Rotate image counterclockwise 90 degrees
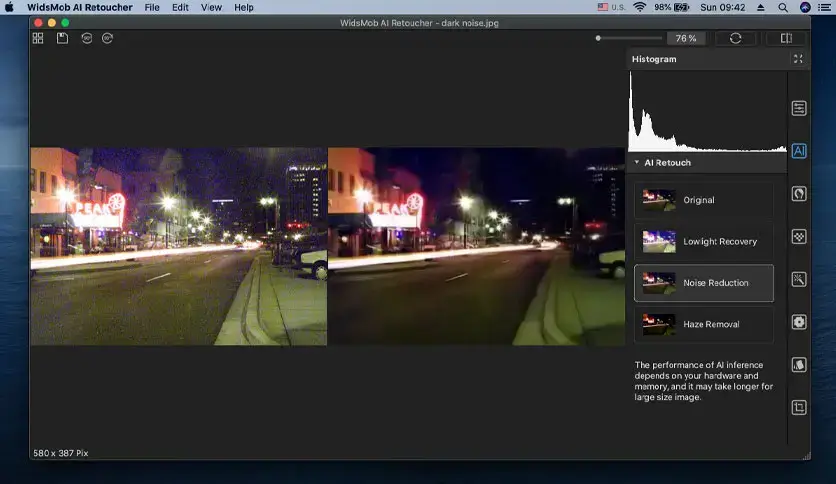The height and width of the screenshot is (484, 836). (87, 38)
